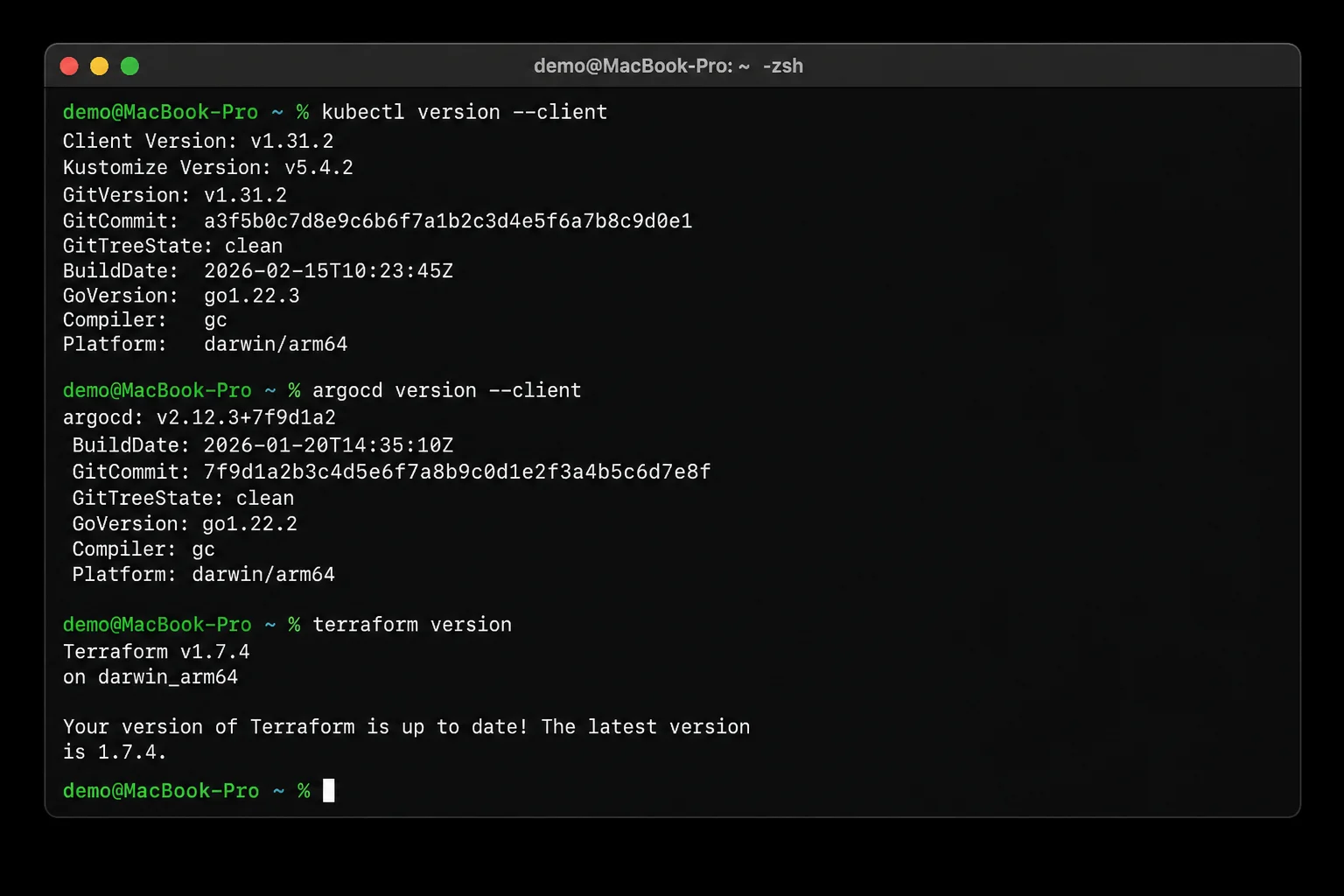This screenshot has width=1344, height=896.
Task: Click the 'Kustomize Version: v5.4.2' line
Action: (x=208, y=167)
